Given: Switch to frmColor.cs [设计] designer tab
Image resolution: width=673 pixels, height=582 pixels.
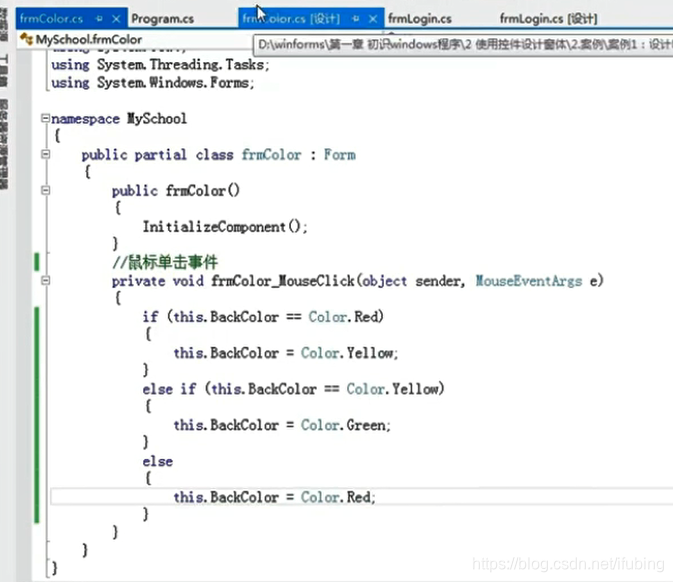Looking at the screenshot, I should [291, 19].
